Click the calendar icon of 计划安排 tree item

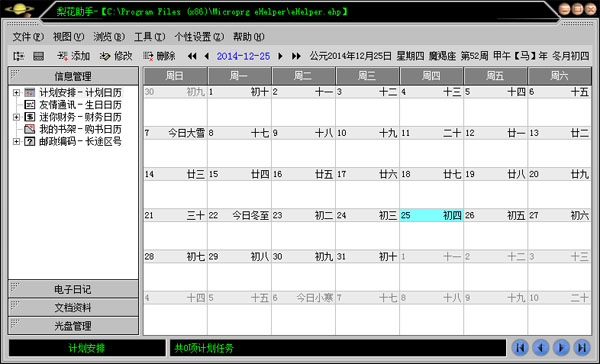click(29, 92)
